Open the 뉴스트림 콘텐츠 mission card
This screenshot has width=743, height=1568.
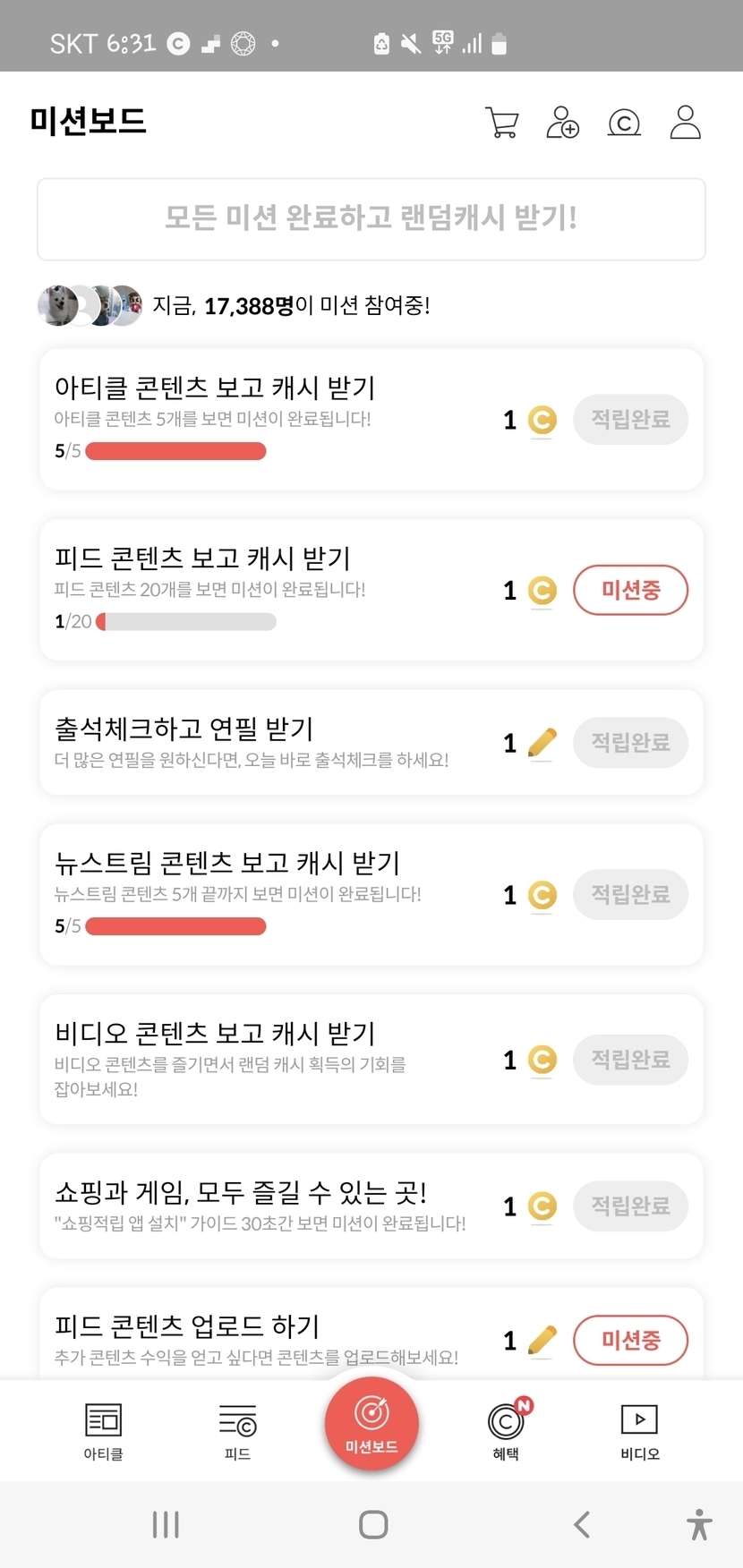(269, 893)
